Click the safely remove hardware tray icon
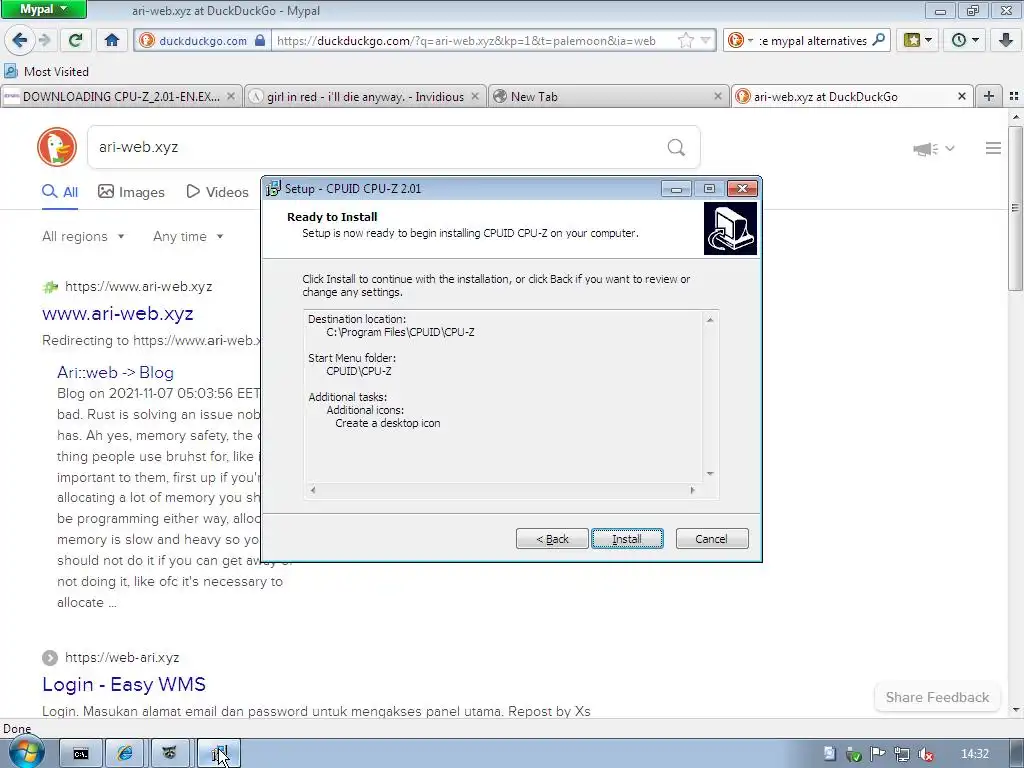1024x768 pixels. coord(853,754)
